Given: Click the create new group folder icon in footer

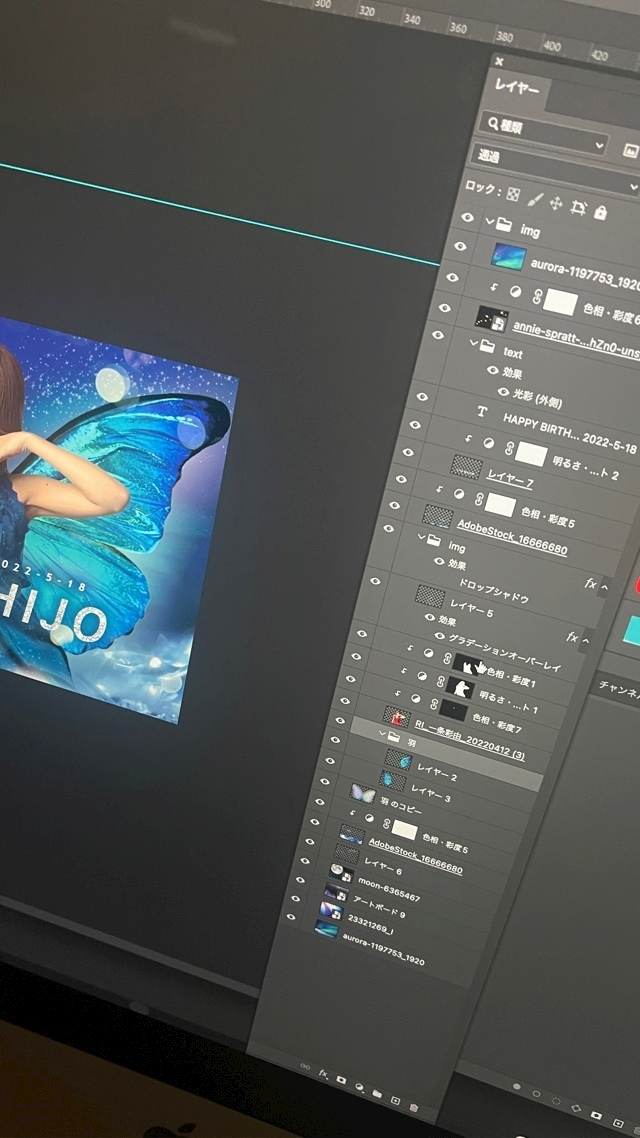Looking at the screenshot, I should coord(377,1094).
